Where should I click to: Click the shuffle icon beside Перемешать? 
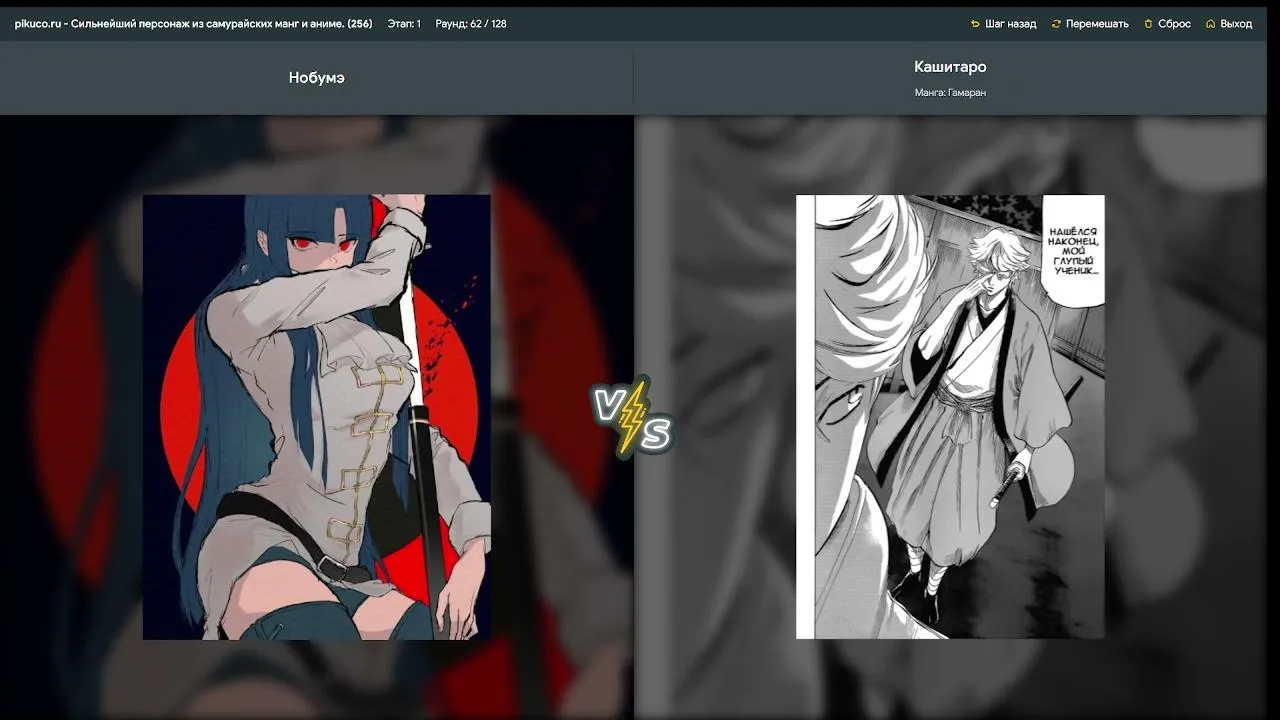point(1056,24)
